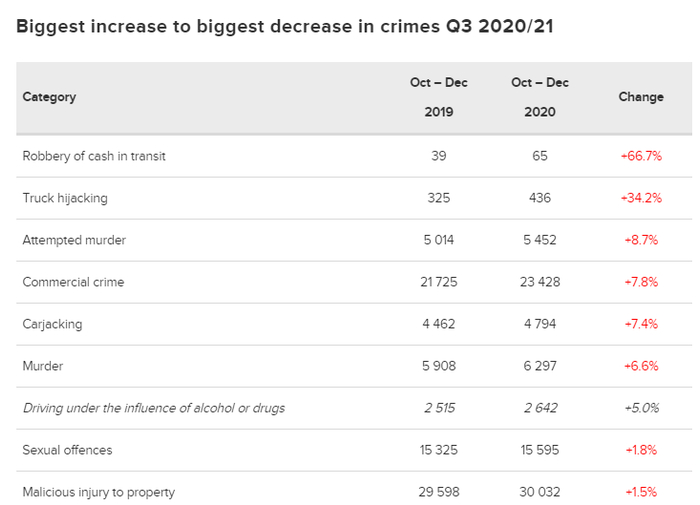This screenshot has height=505, width=700.
Task: Click the 2020 value 23 428
Action: coord(539,282)
